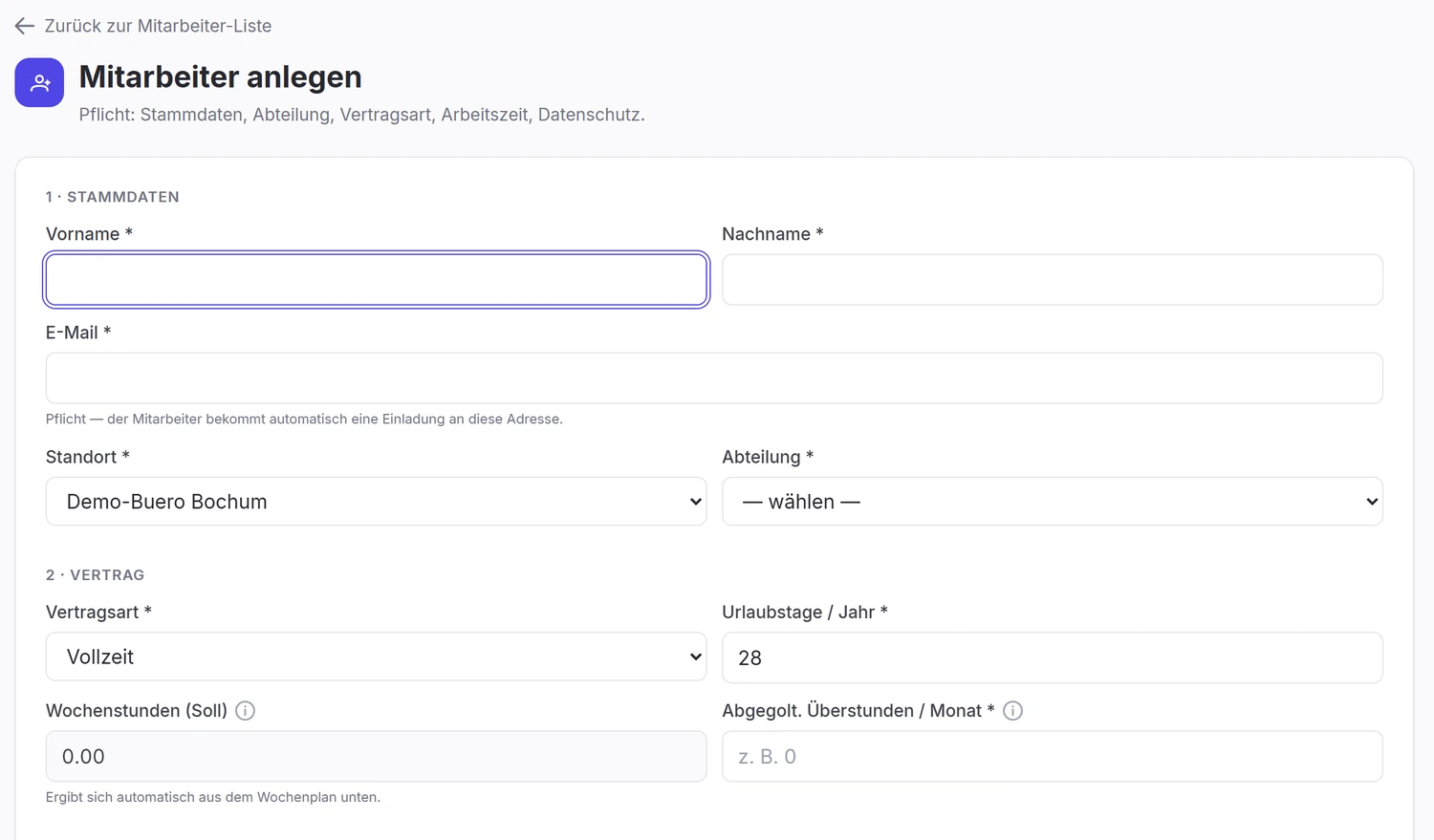Click into the Nachname field
This screenshot has width=1434, height=840.
[x=1053, y=279]
